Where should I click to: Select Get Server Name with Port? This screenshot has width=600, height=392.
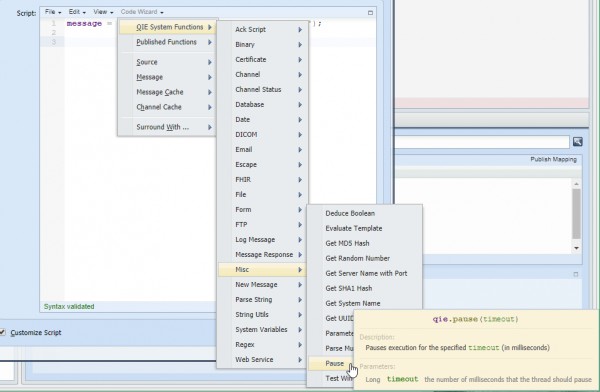point(365,273)
